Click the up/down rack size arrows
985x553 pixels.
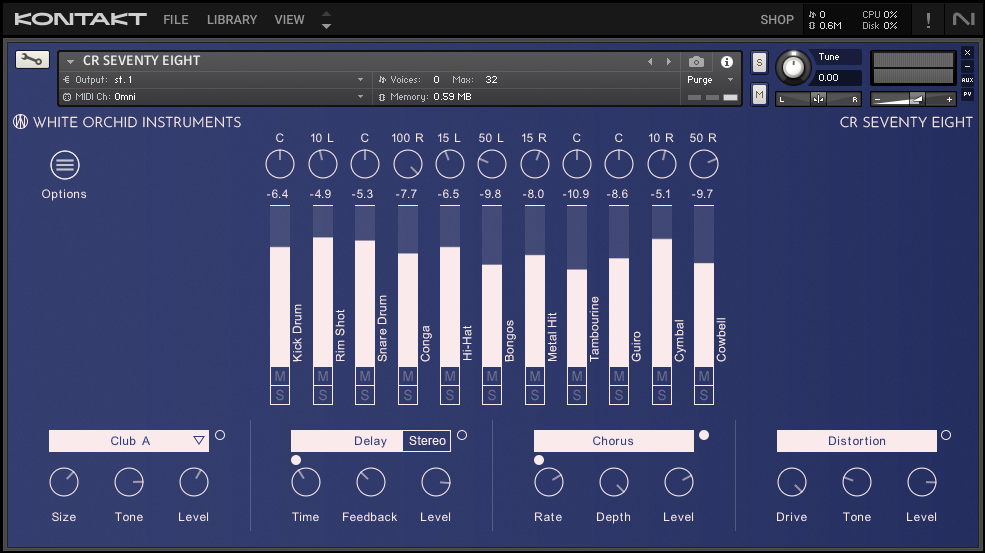pyautogui.click(x=326, y=20)
